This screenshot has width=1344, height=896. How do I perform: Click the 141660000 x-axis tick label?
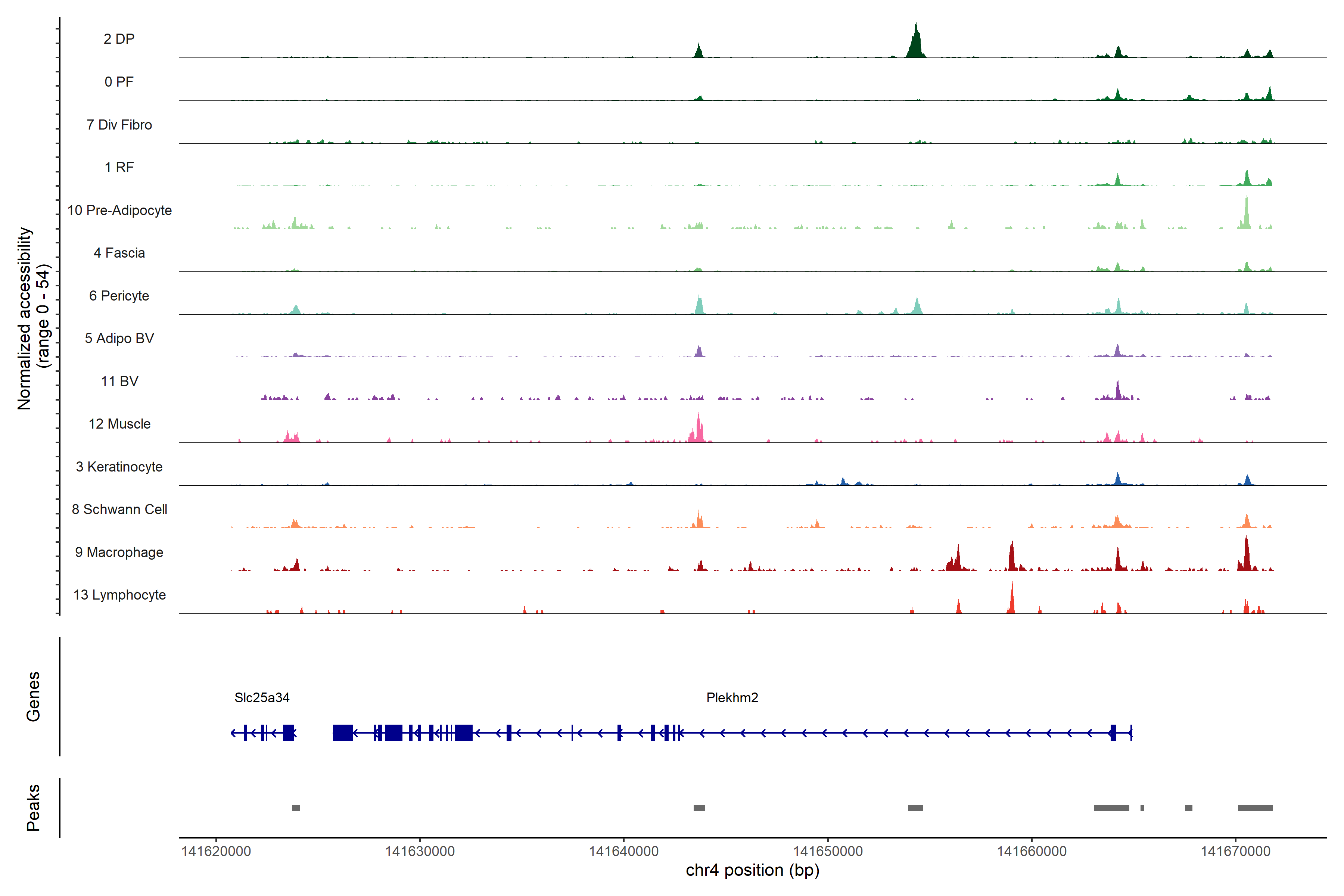point(1032,852)
